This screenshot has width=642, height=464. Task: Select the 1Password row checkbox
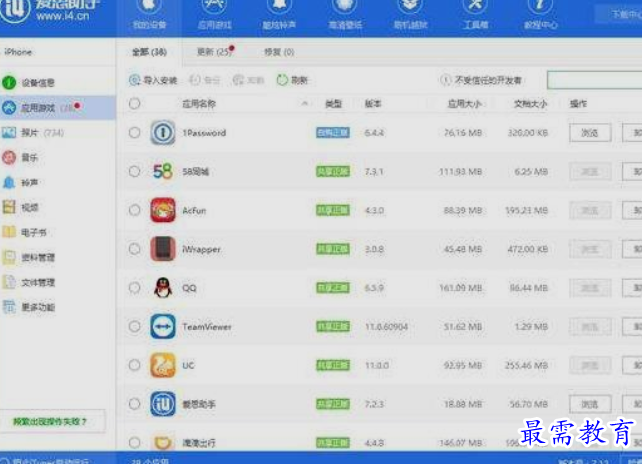pos(134,133)
